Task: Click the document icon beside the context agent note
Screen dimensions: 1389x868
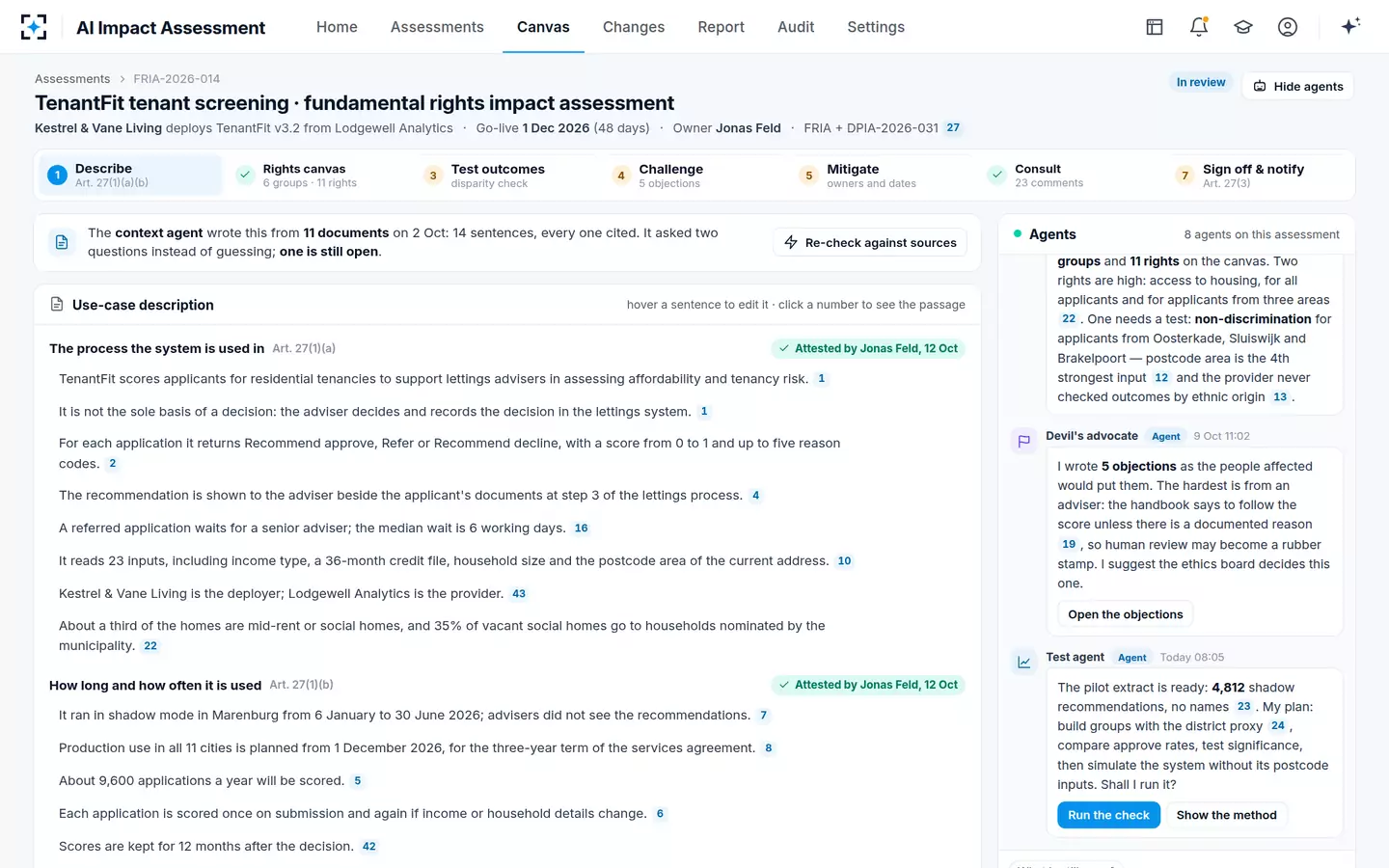Action: point(62,242)
